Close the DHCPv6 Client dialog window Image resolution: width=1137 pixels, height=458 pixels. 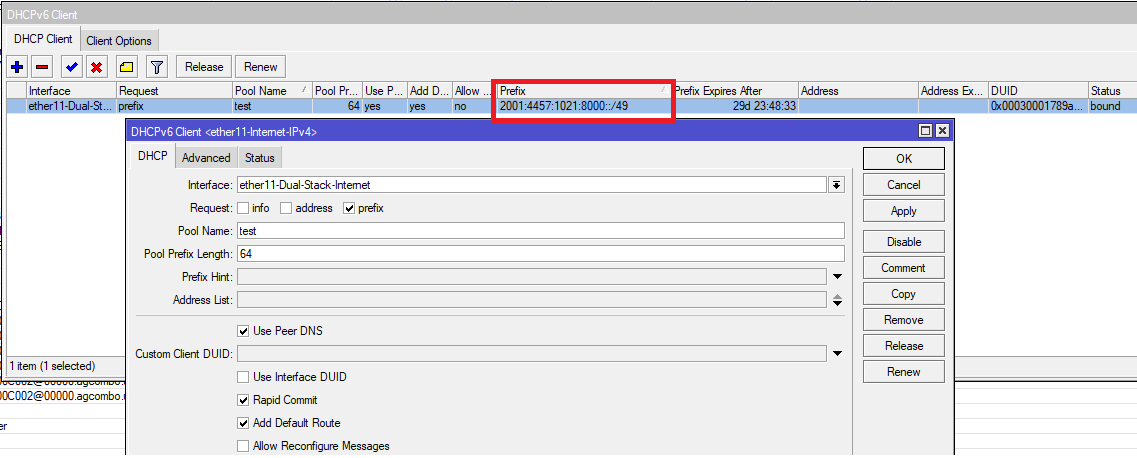941,130
